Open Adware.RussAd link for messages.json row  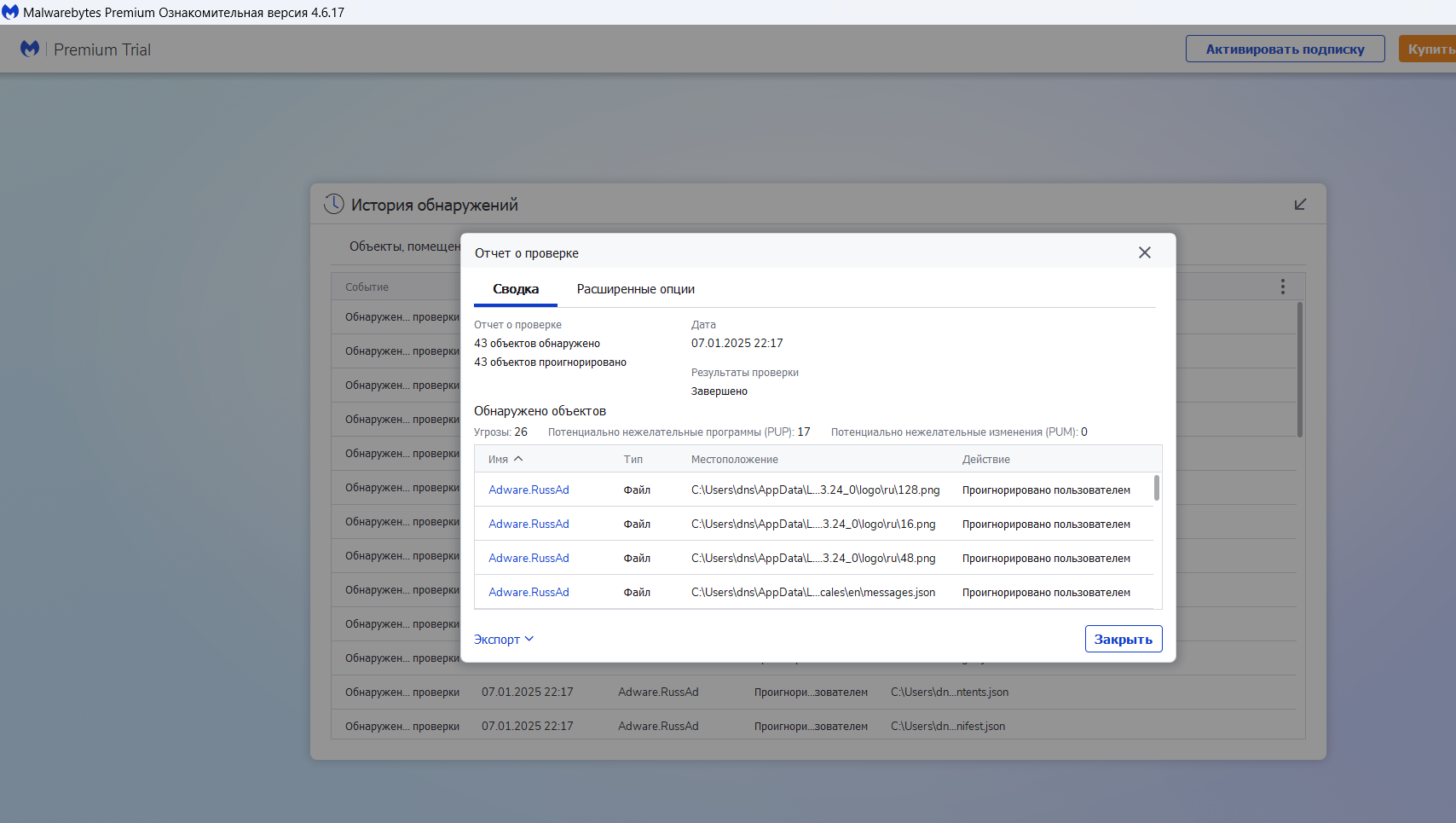pyautogui.click(x=529, y=592)
